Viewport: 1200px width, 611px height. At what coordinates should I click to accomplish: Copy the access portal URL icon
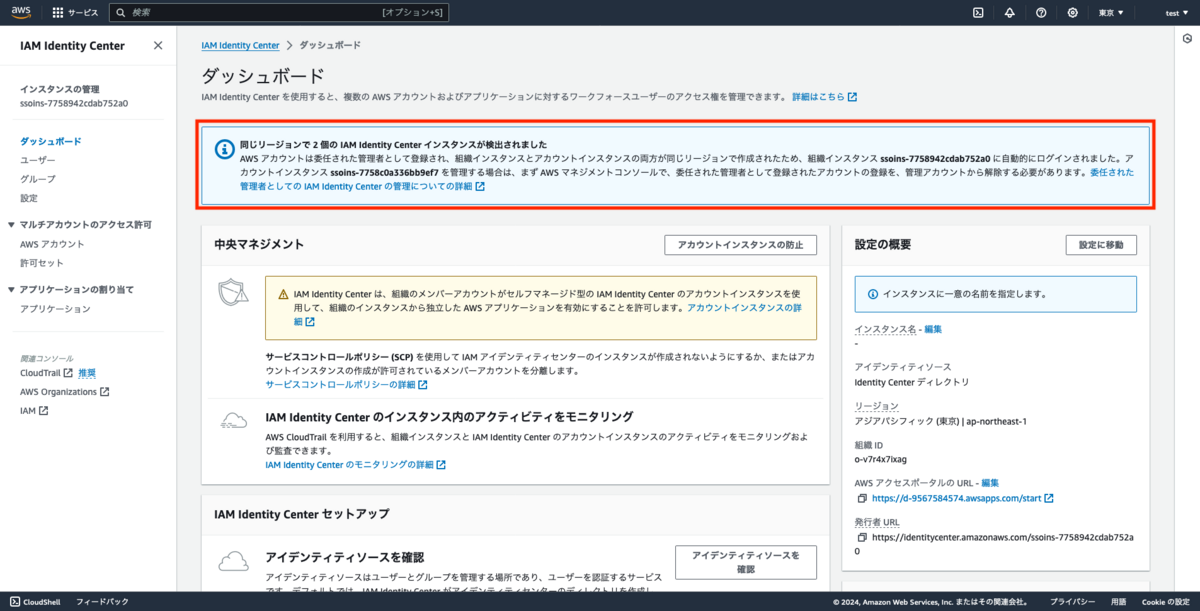[862, 498]
